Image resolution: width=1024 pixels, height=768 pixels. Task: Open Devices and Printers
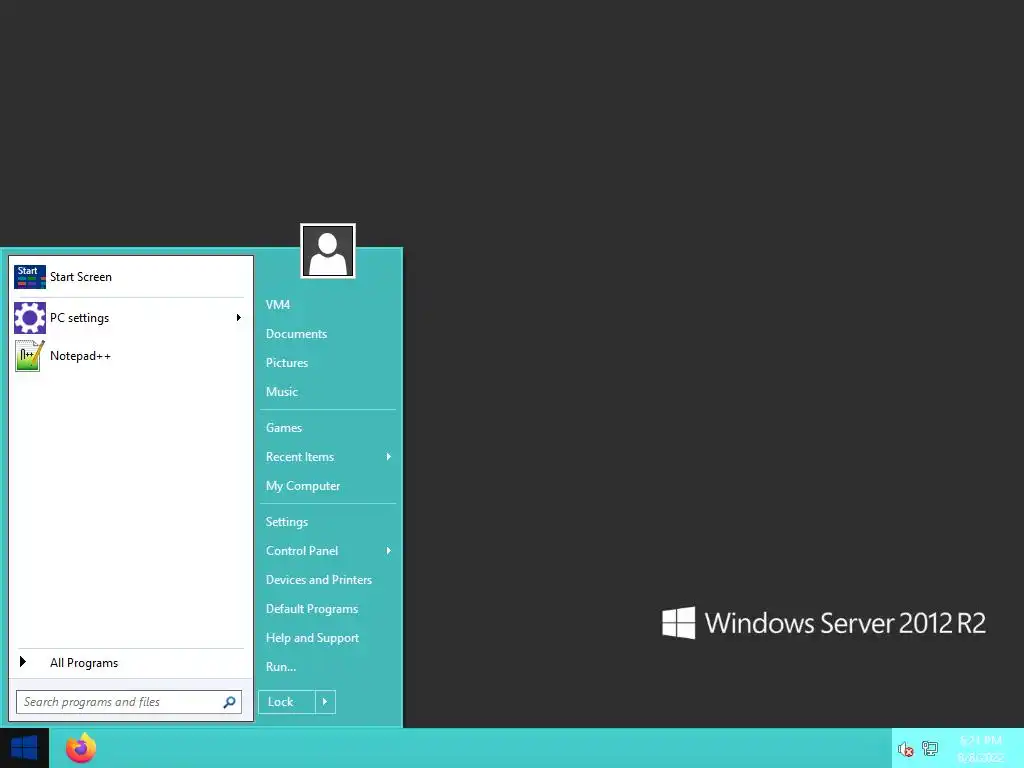[x=319, y=580]
